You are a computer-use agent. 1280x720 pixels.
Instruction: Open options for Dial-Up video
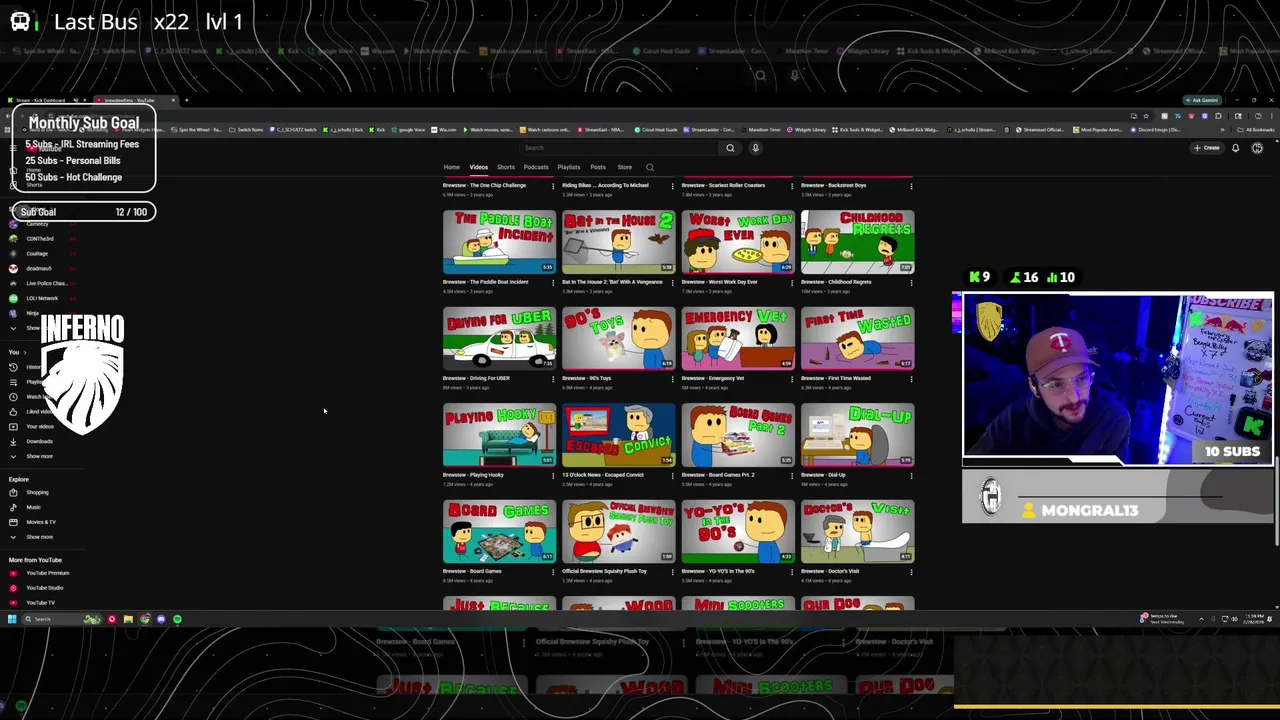(x=910, y=475)
